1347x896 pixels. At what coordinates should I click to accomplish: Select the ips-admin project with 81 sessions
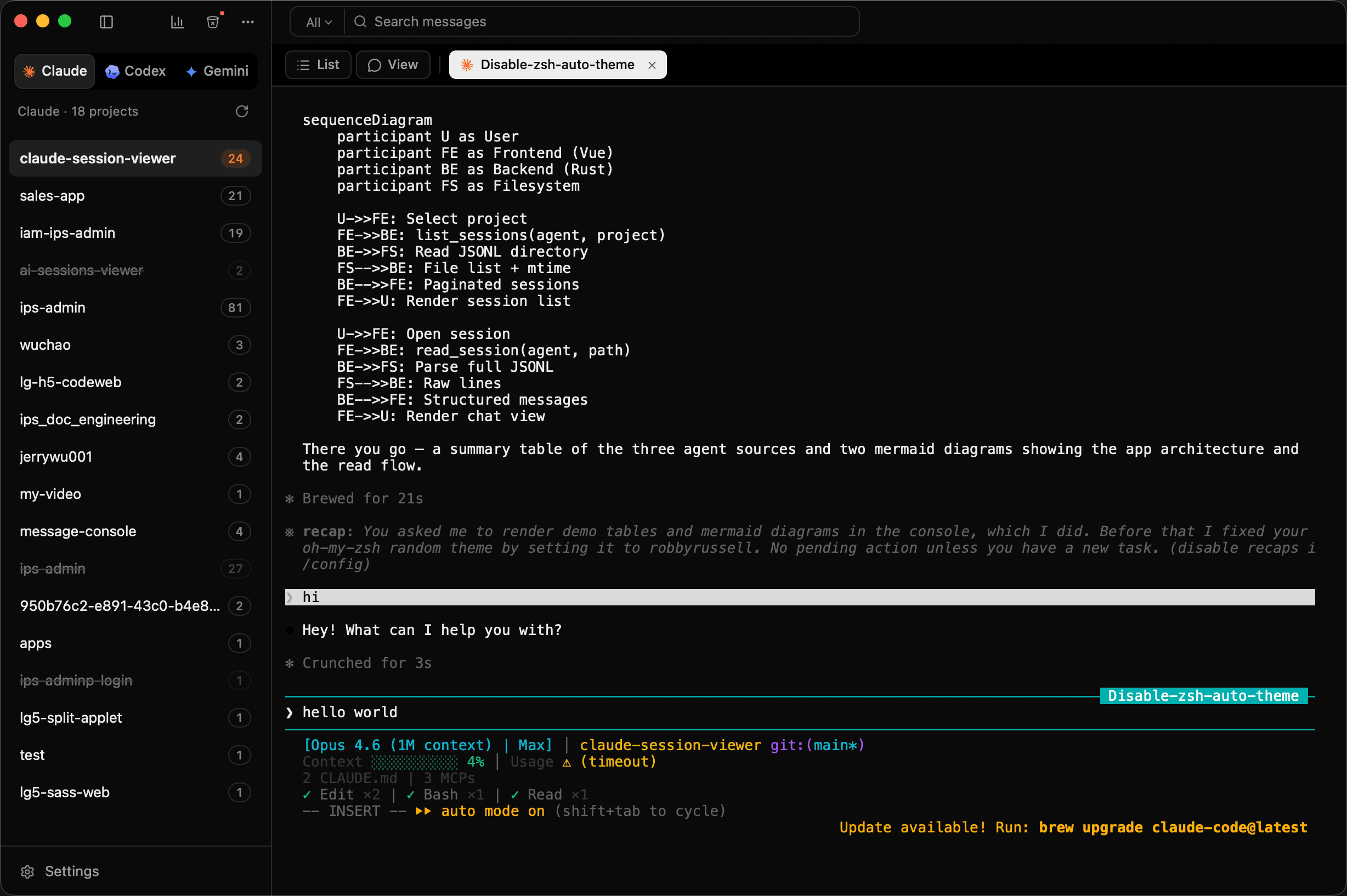point(135,308)
